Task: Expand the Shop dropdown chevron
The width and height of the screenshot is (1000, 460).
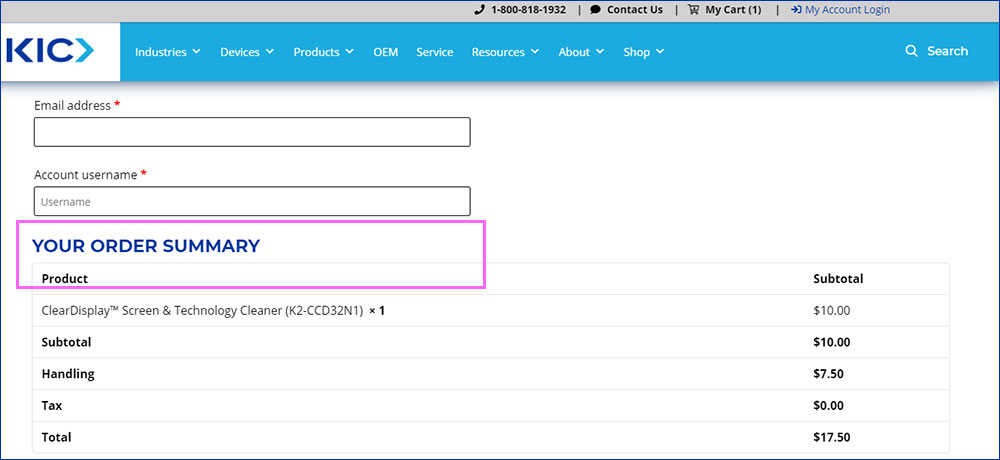Action: pos(659,52)
